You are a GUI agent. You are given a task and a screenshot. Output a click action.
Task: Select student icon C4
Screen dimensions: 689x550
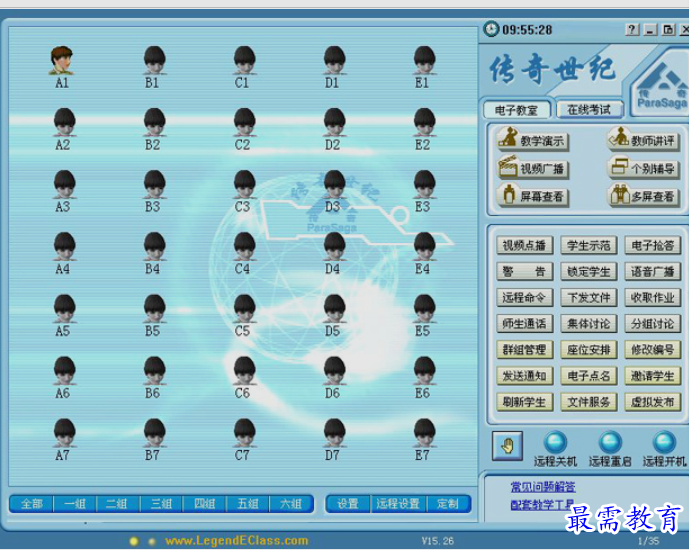(x=244, y=247)
